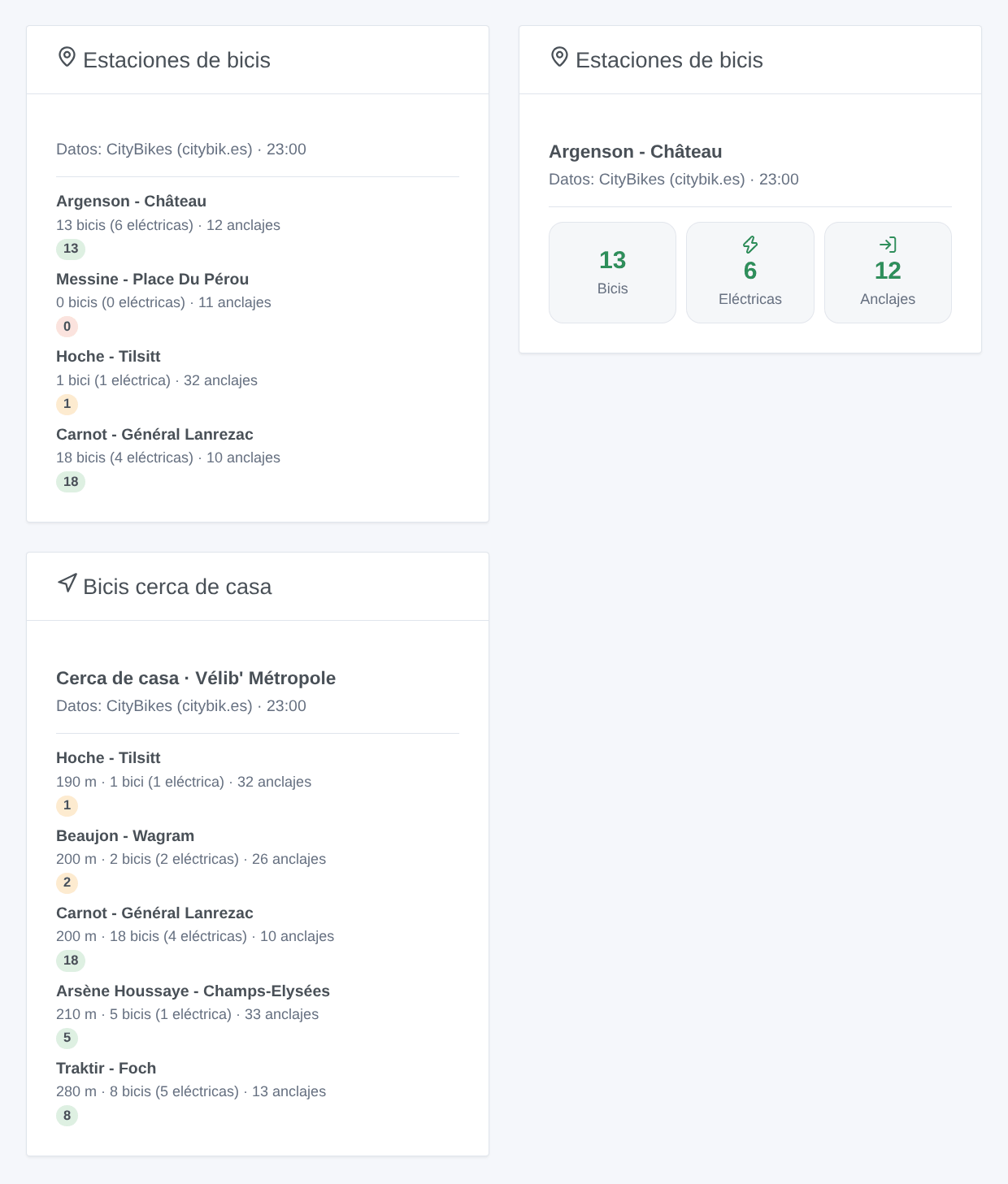Click '200 m · 18 bicis (4 eléctricas) · 10 anclajes'
This screenshot has height=1184, width=1008.
coord(195,936)
